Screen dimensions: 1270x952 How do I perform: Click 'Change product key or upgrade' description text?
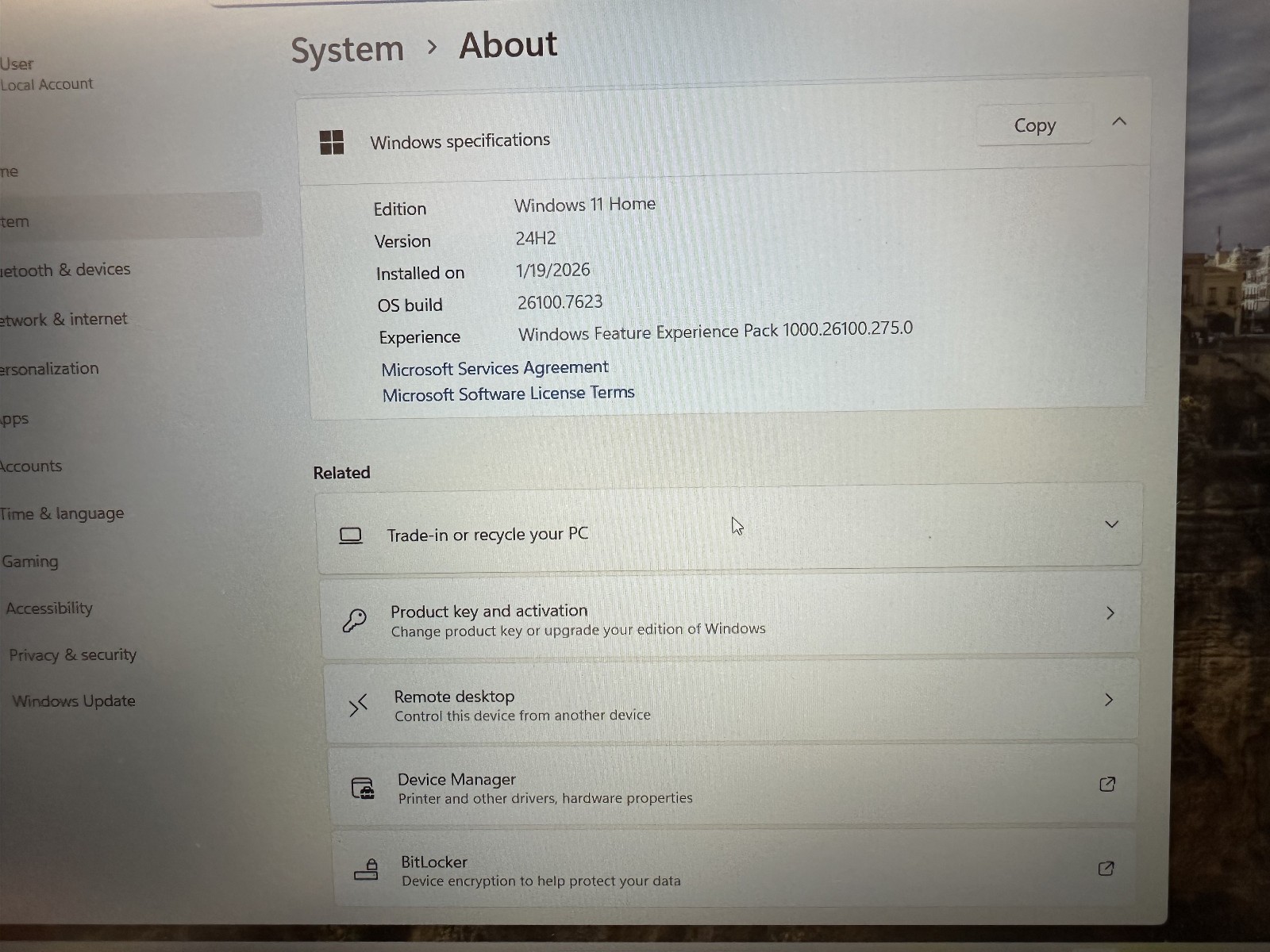(x=578, y=630)
